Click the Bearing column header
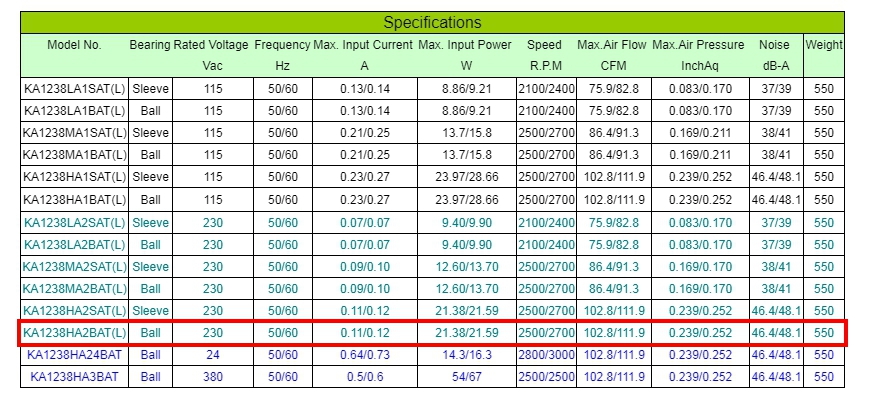 click(150, 45)
